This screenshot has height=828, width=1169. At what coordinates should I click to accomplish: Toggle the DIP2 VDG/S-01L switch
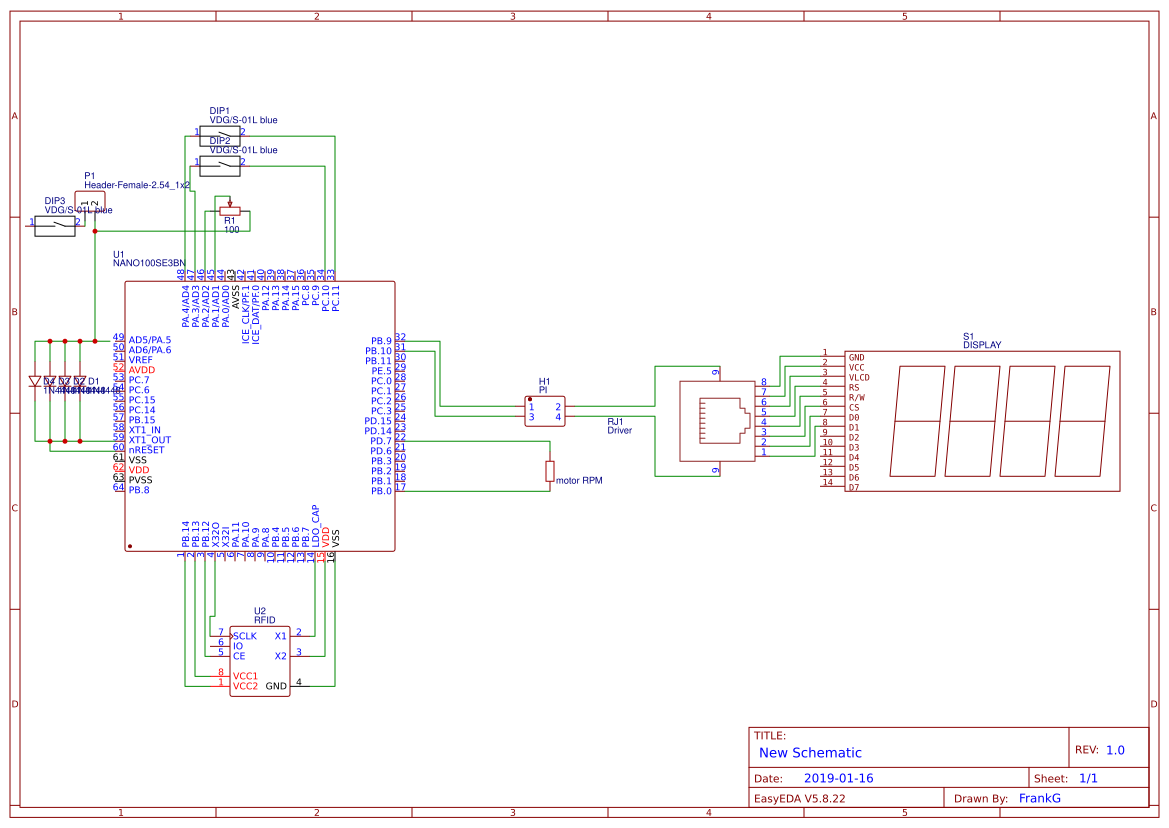pyautogui.click(x=220, y=164)
